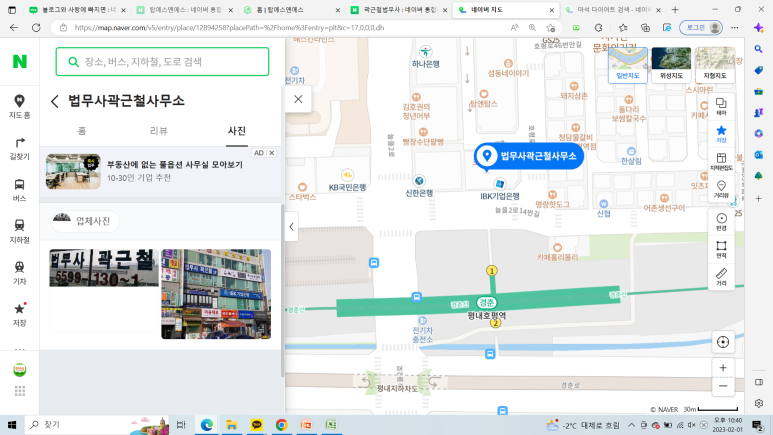Switch to the 곽근철법무사 browser tab
Screen dimensions: 773x435
tap(399, 10)
